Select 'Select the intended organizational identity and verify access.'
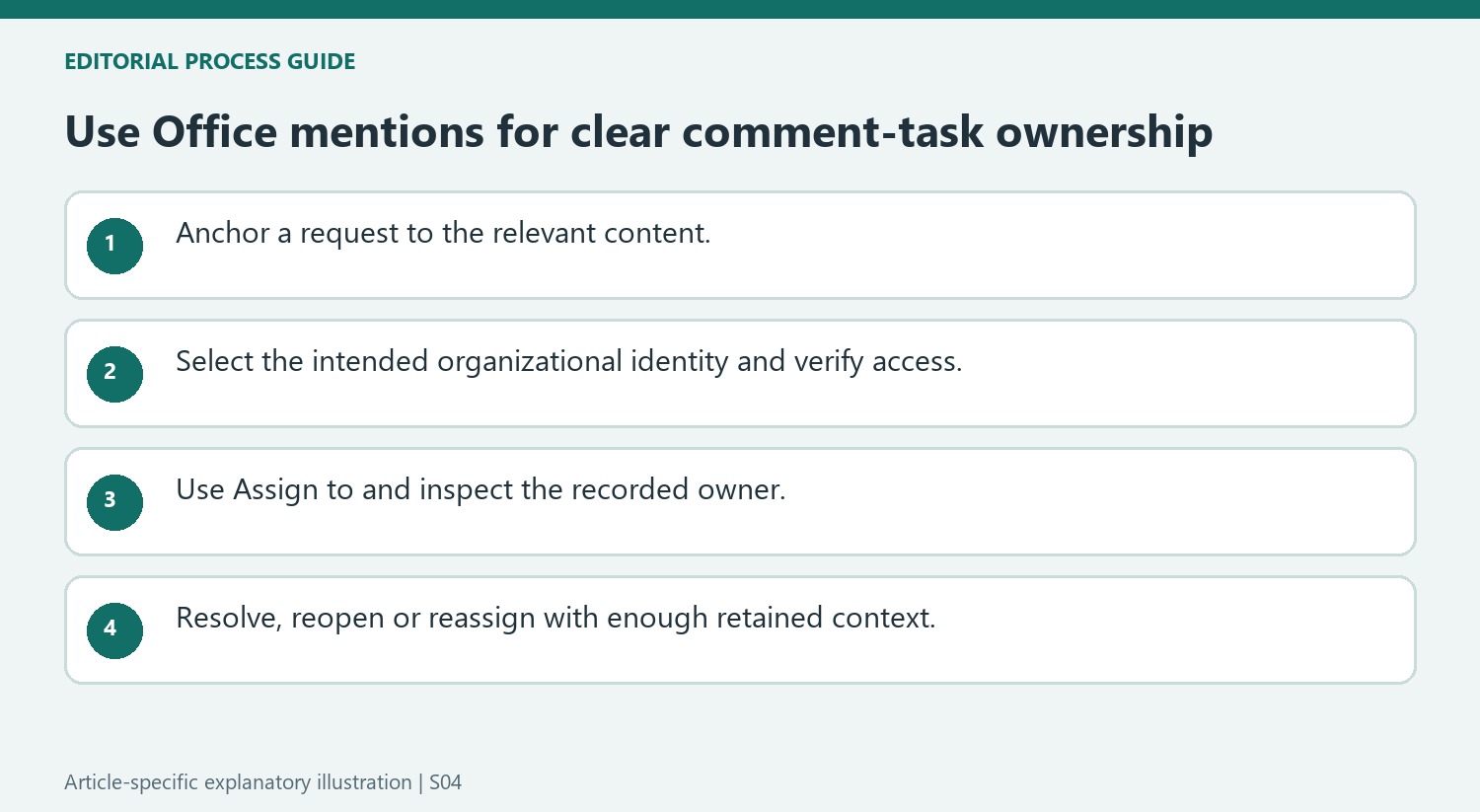 point(568,362)
